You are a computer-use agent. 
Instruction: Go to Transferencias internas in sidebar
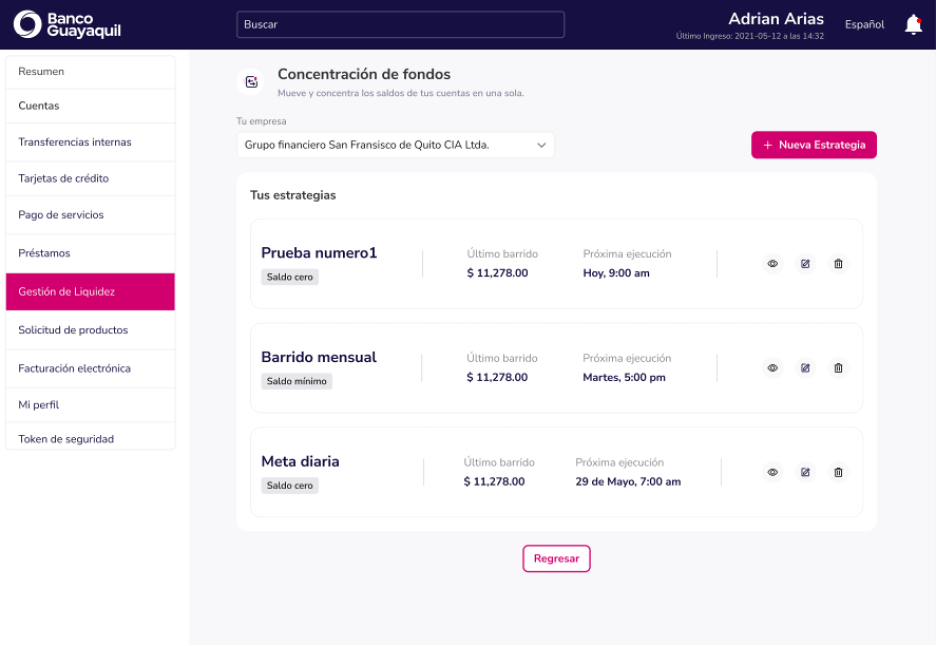tap(90, 142)
